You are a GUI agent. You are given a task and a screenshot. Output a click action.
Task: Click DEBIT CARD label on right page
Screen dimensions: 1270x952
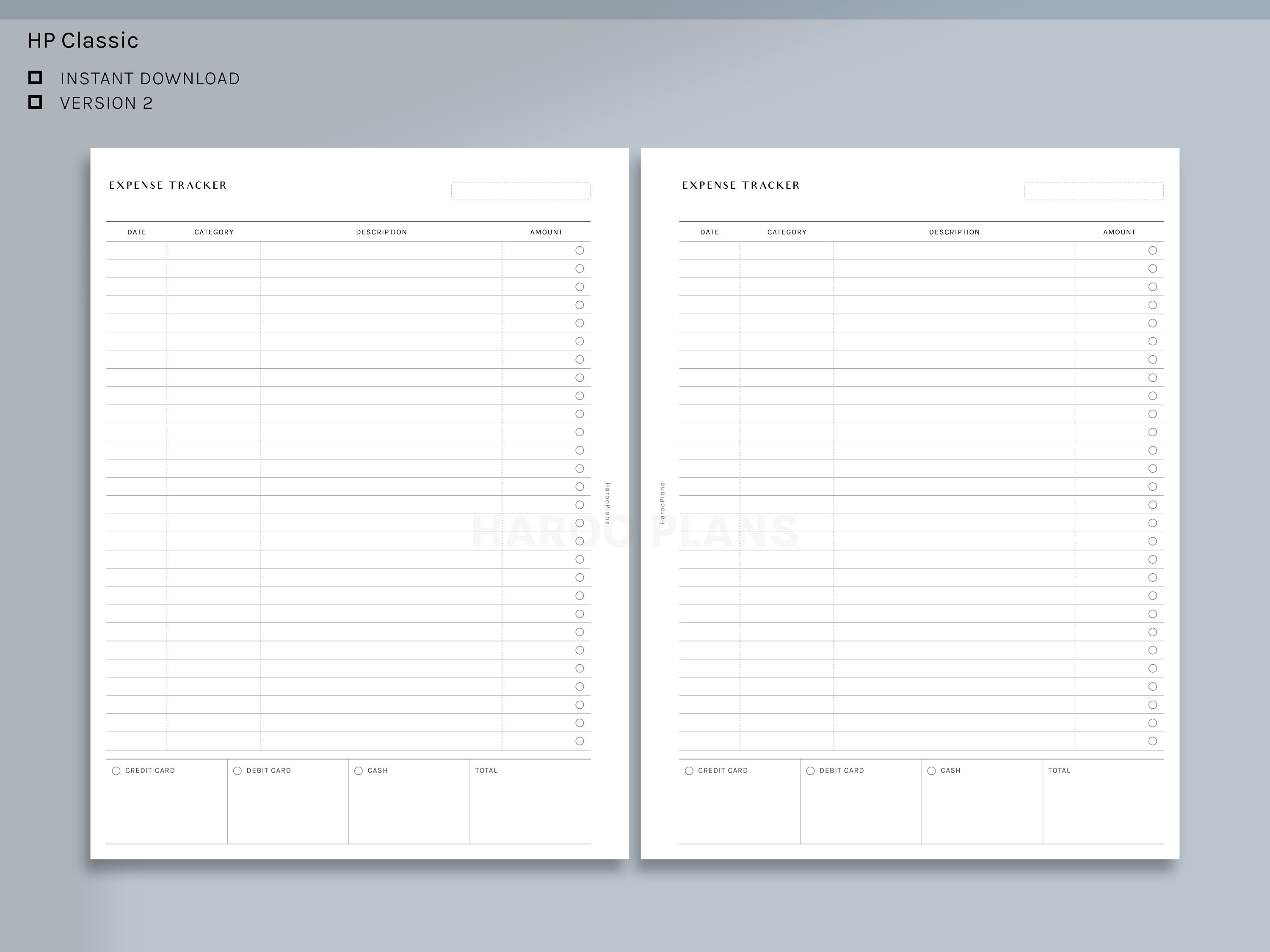pos(842,770)
